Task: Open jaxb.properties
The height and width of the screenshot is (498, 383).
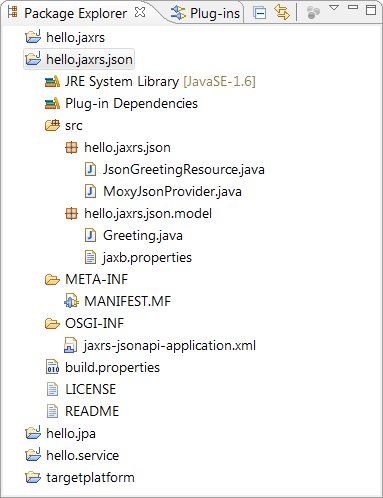Action: click(x=147, y=258)
